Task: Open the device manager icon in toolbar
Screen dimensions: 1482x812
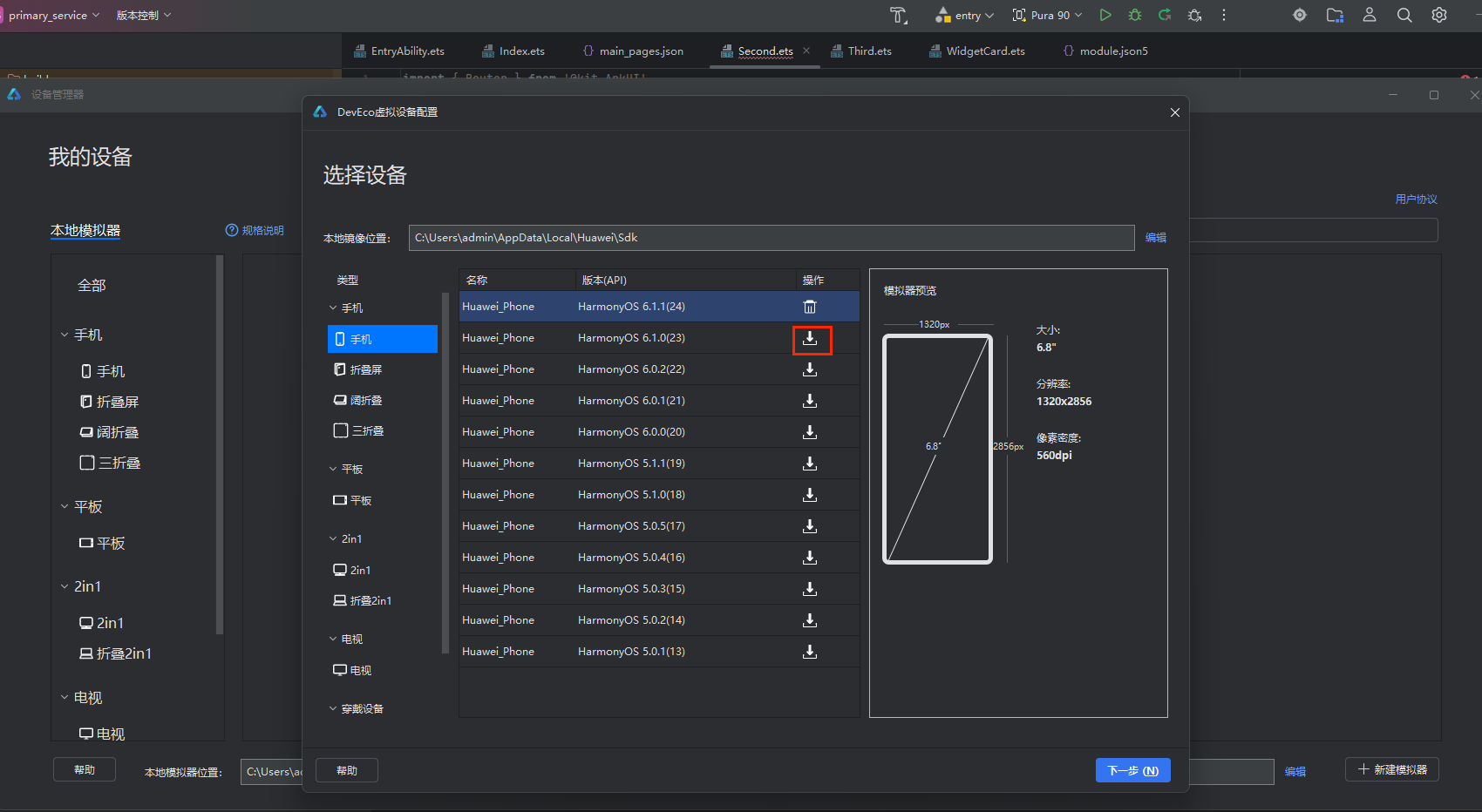Action: coord(1335,15)
